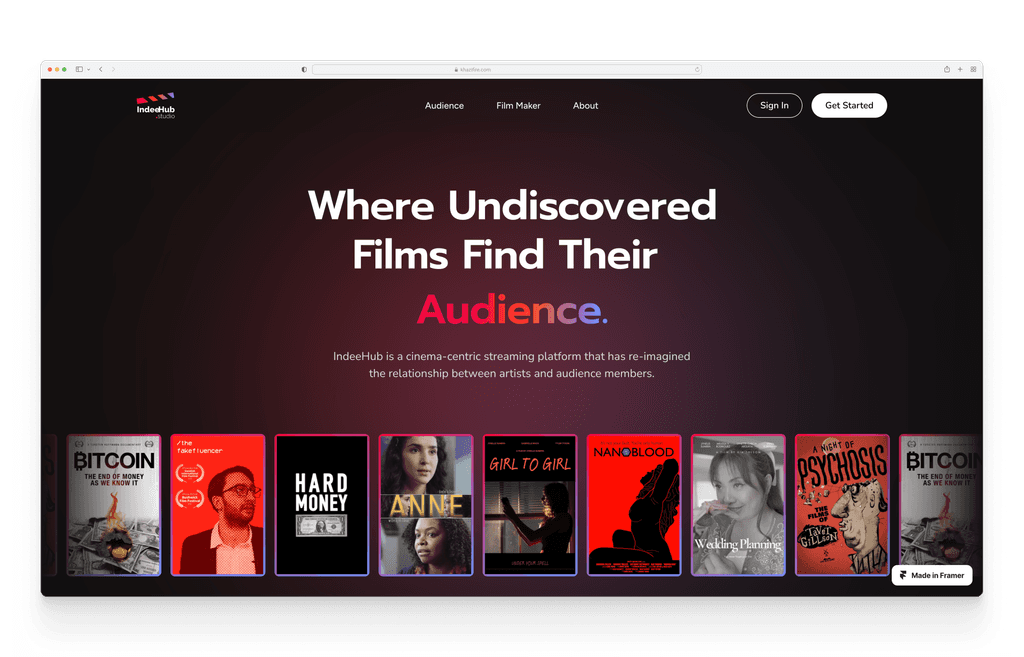Viewport: 1024px width, 657px height.
Task: Go forward with the browser forward arrow
Action: click(x=113, y=69)
